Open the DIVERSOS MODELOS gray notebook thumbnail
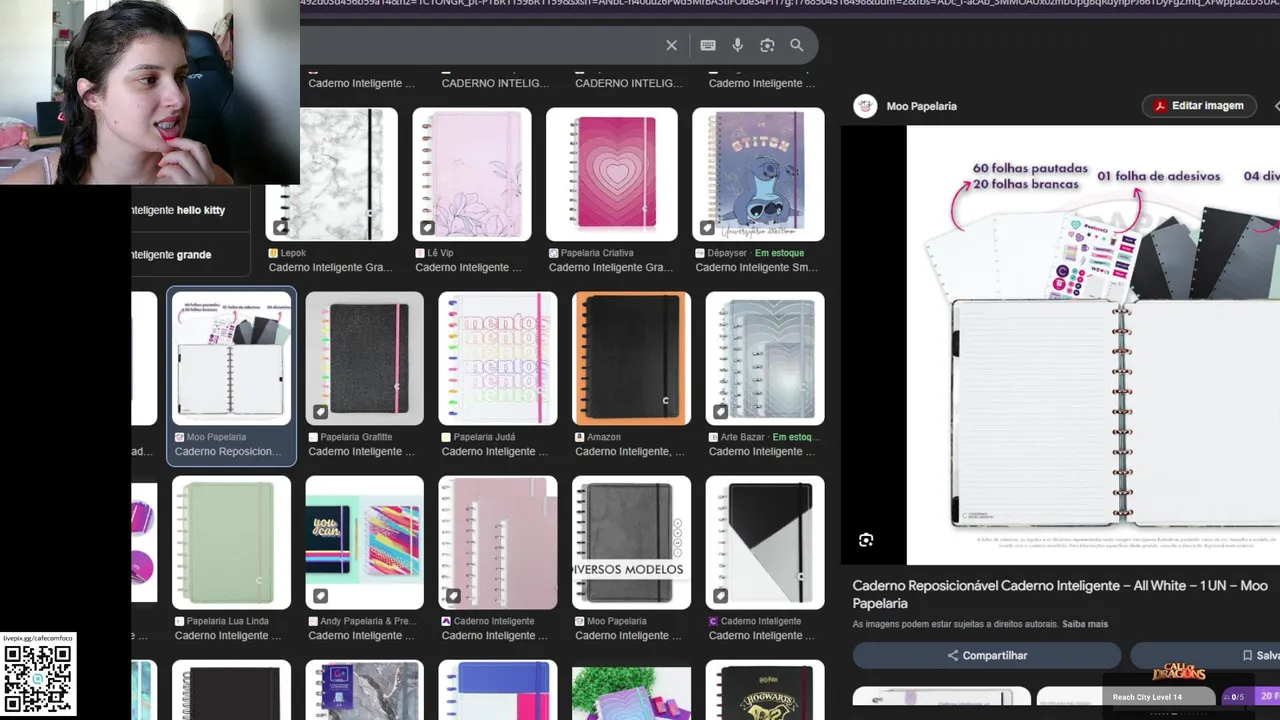1280x720 pixels. [x=631, y=542]
